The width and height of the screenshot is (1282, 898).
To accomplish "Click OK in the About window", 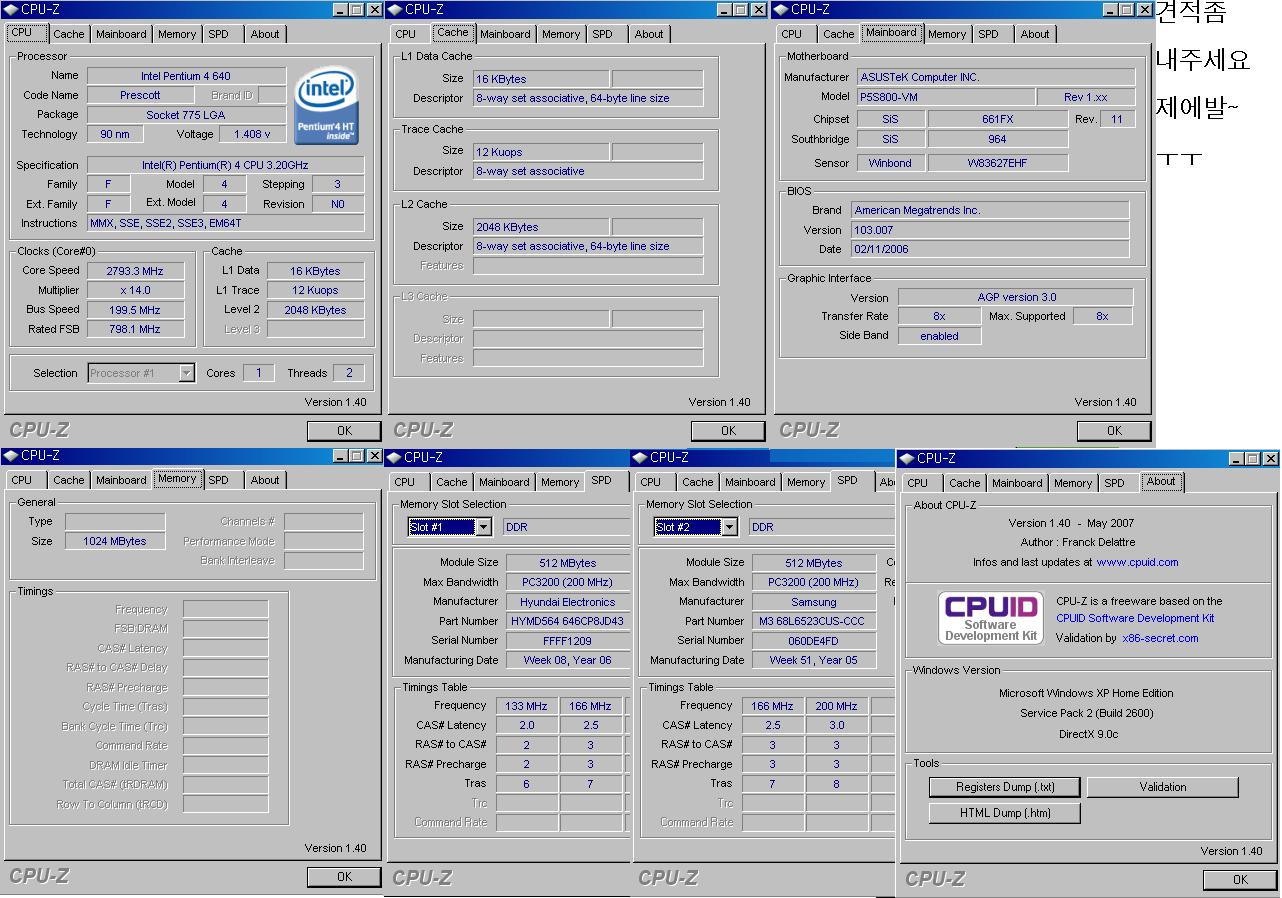I will pos(1240,880).
